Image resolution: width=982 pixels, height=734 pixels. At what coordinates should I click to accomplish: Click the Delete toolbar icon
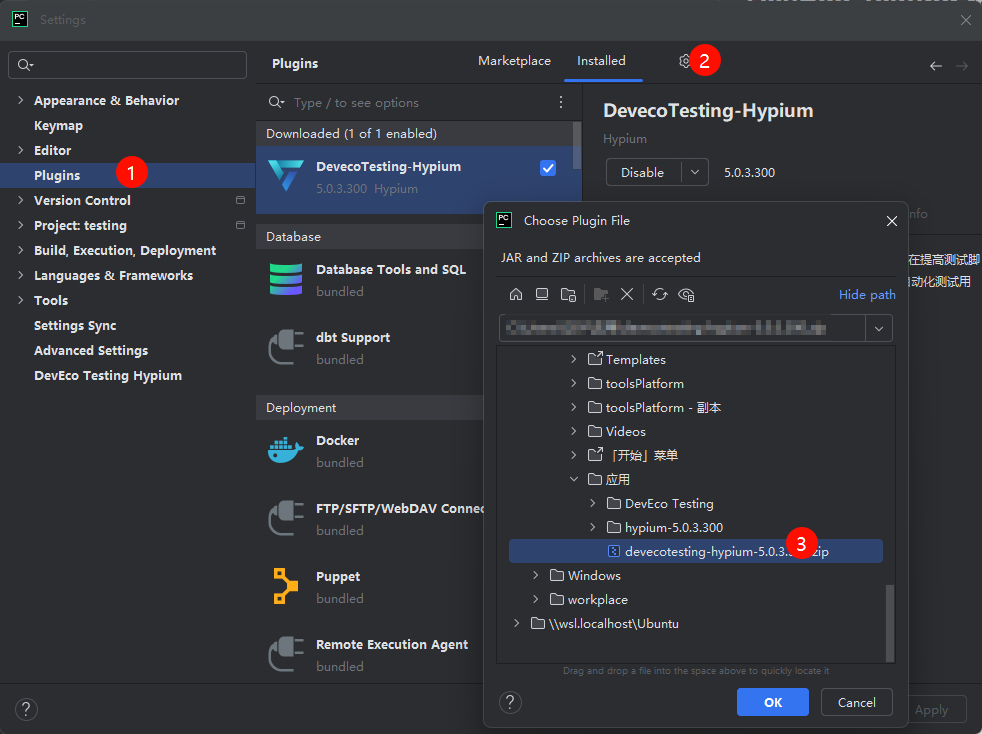tap(627, 294)
